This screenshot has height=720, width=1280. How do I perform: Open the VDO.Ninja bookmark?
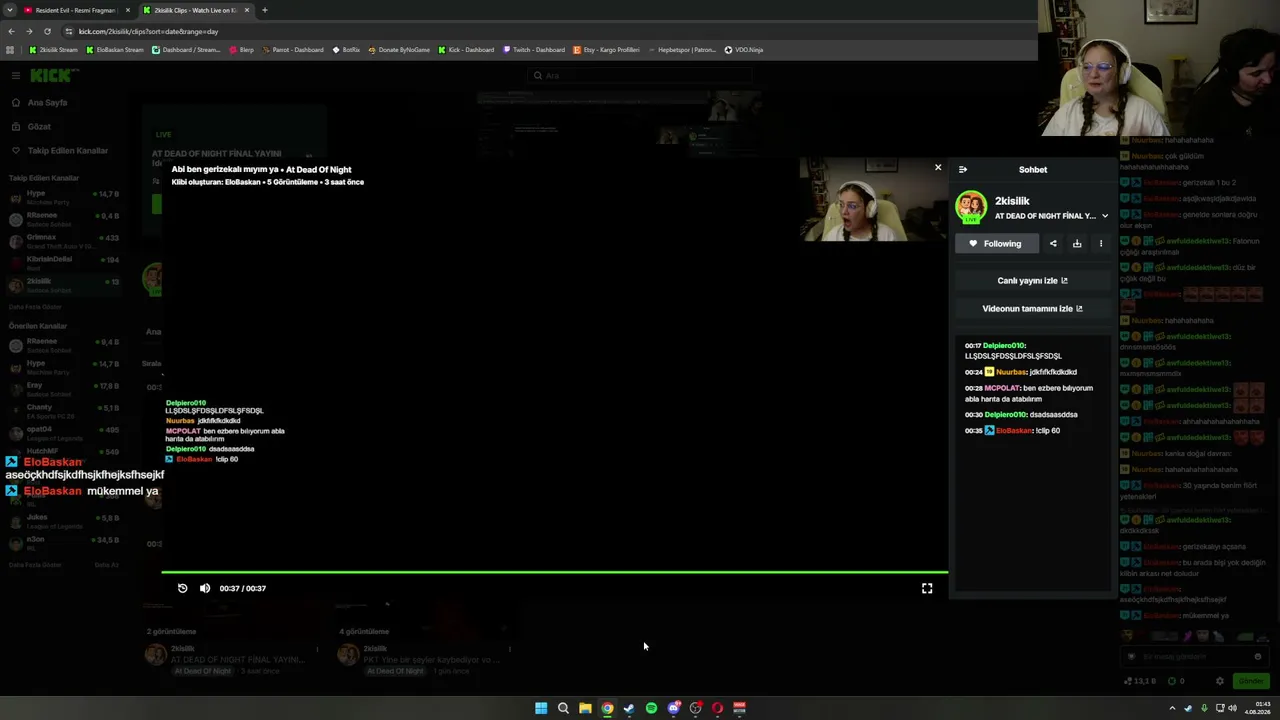743,50
